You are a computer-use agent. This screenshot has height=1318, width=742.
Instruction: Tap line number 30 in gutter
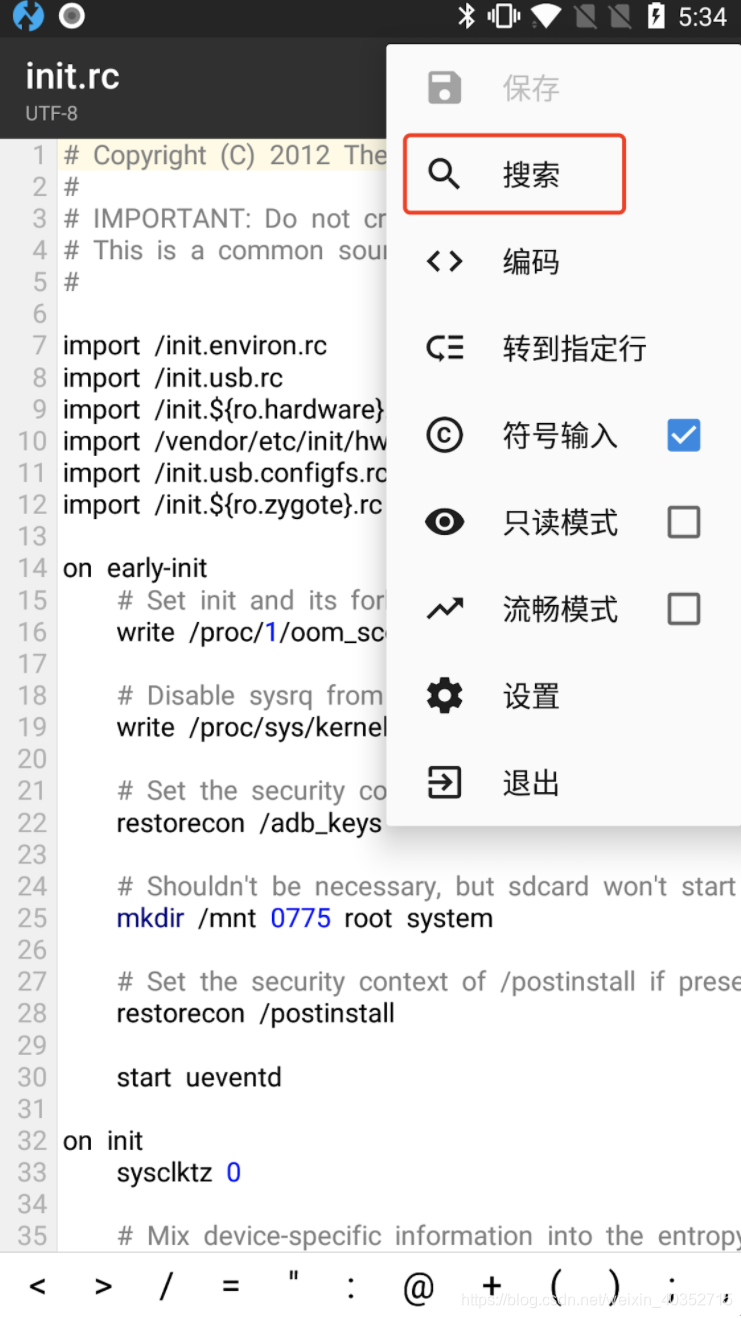[32, 1077]
